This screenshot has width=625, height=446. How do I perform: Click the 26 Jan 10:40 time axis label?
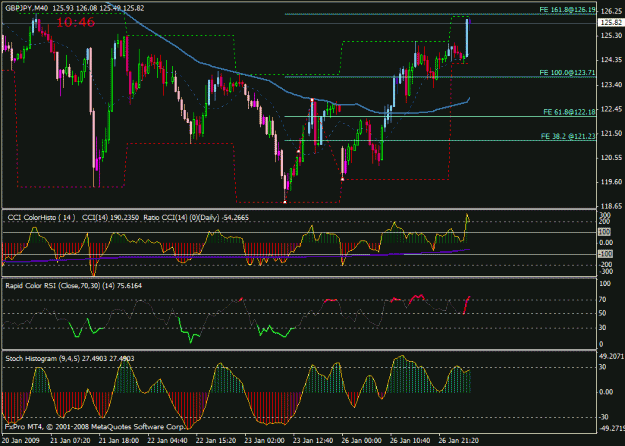(x=411, y=441)
